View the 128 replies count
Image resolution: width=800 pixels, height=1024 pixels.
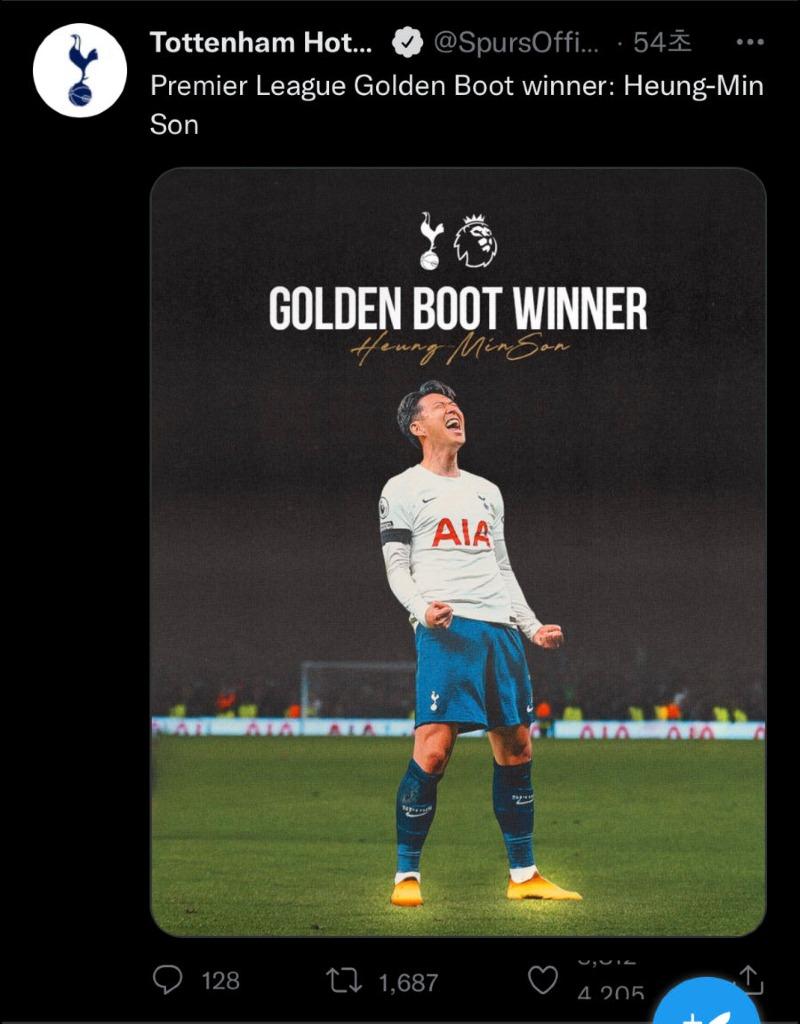pos(221,981)
